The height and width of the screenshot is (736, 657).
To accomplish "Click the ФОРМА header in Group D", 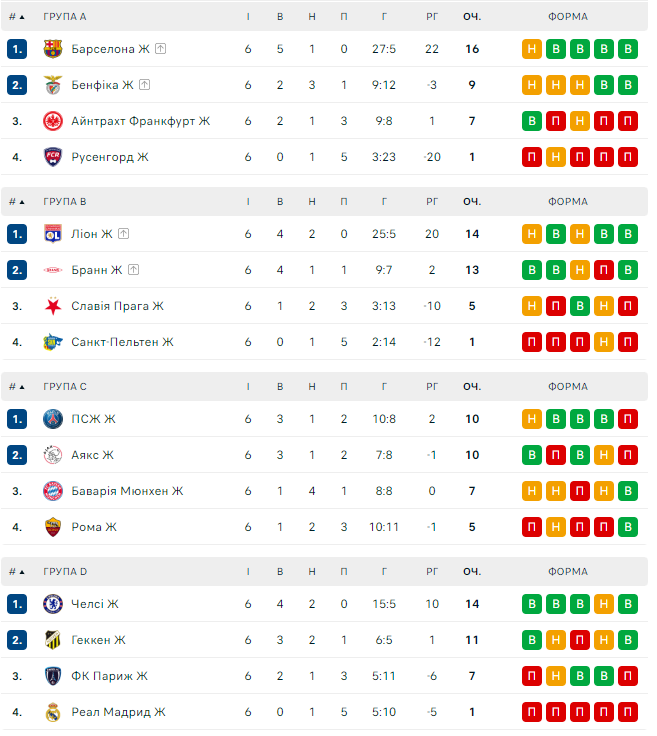I will pyautogui.click(x=568, y=572).
